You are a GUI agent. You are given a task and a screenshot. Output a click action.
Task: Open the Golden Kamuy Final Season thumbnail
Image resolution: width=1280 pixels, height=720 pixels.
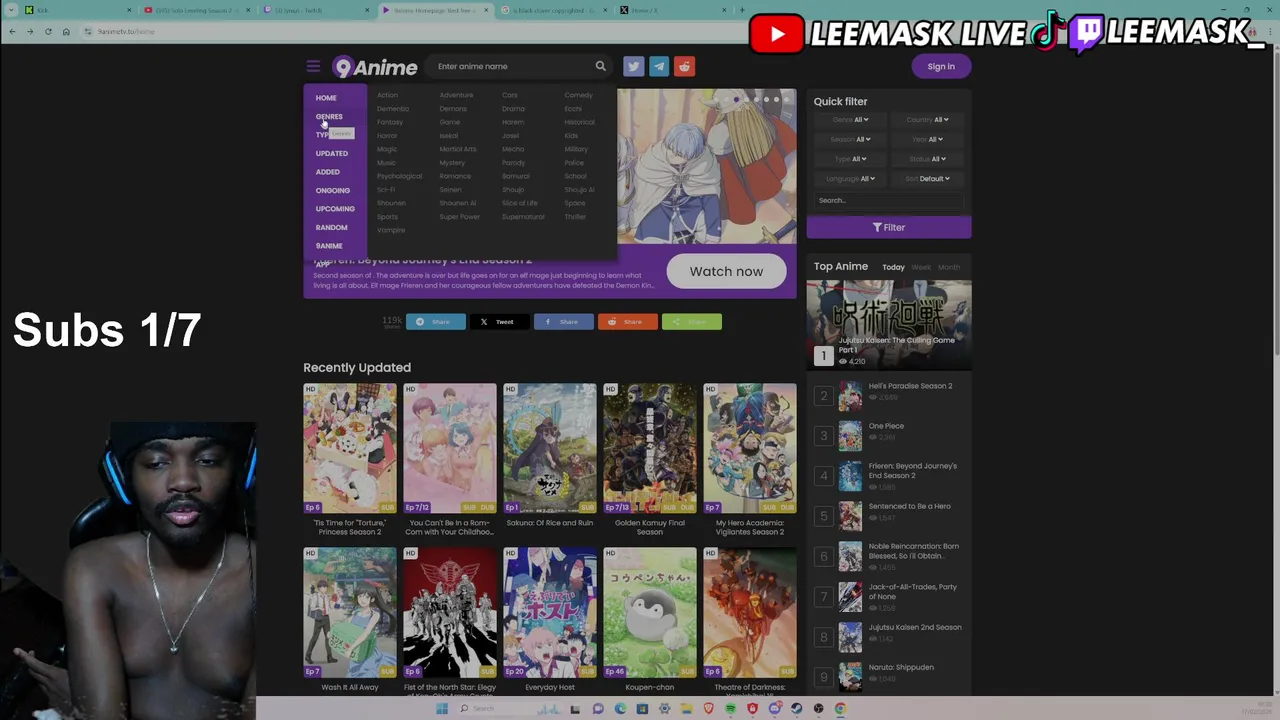[650, 448]
